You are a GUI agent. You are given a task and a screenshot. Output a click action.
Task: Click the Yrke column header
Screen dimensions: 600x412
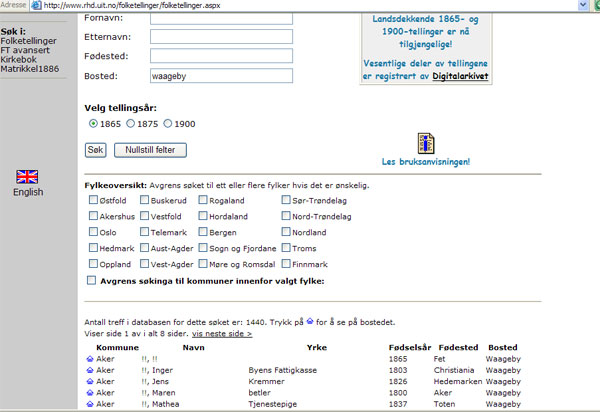point(316,348)
